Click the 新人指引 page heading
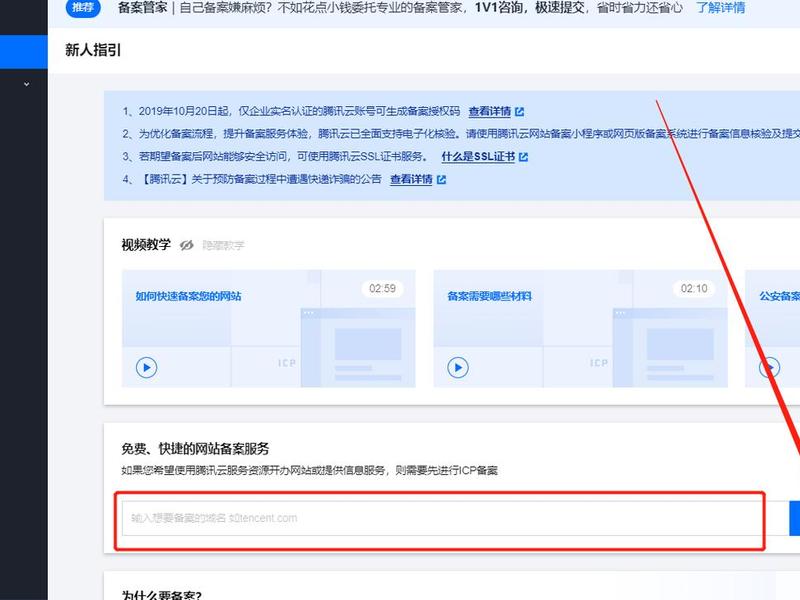800x600 pixels. [x=93, y=50]
